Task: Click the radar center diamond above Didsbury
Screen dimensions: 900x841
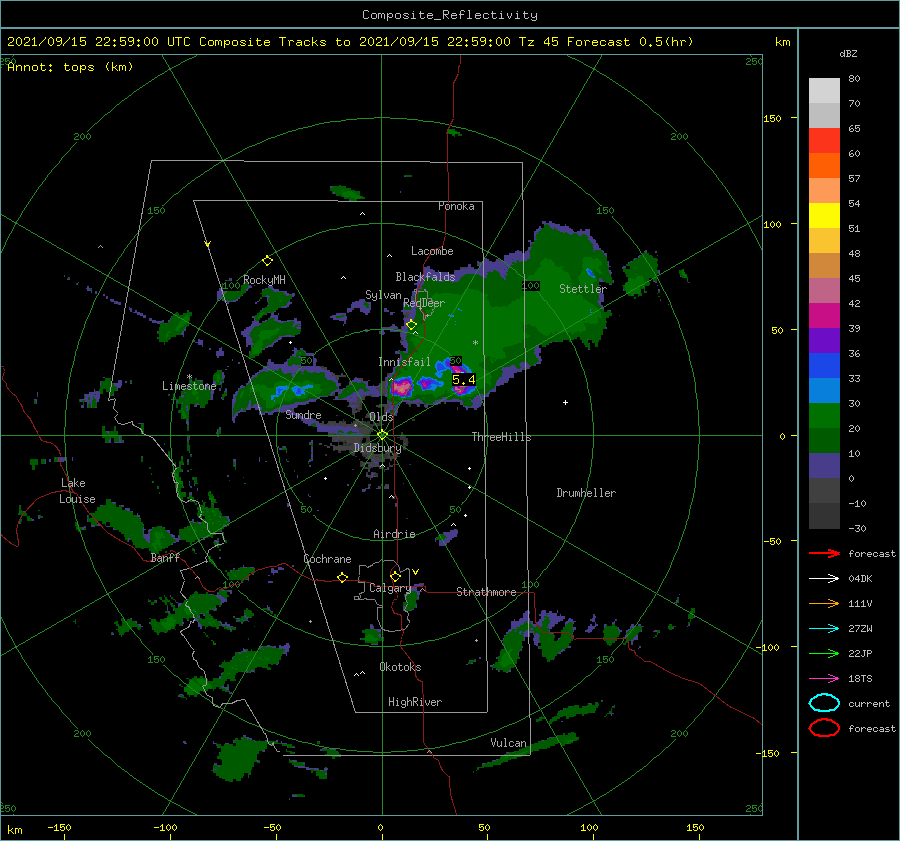Action: tap(382, 435)
